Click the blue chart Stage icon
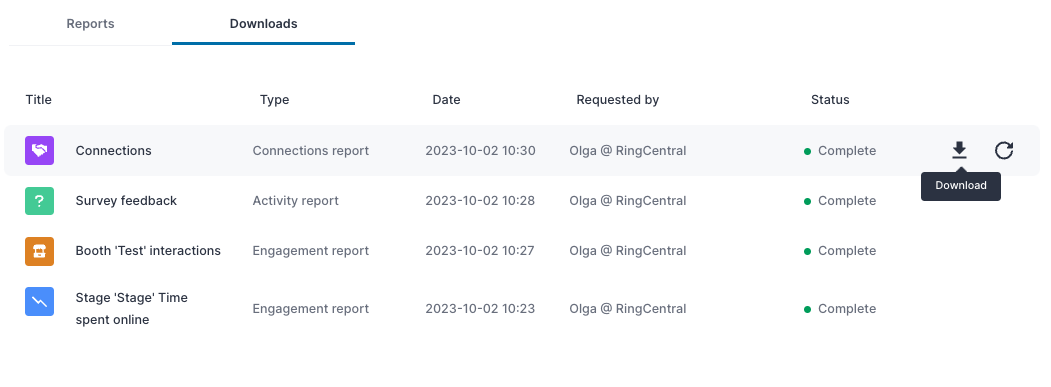The image size is (1051, 387). coord(40,302)
